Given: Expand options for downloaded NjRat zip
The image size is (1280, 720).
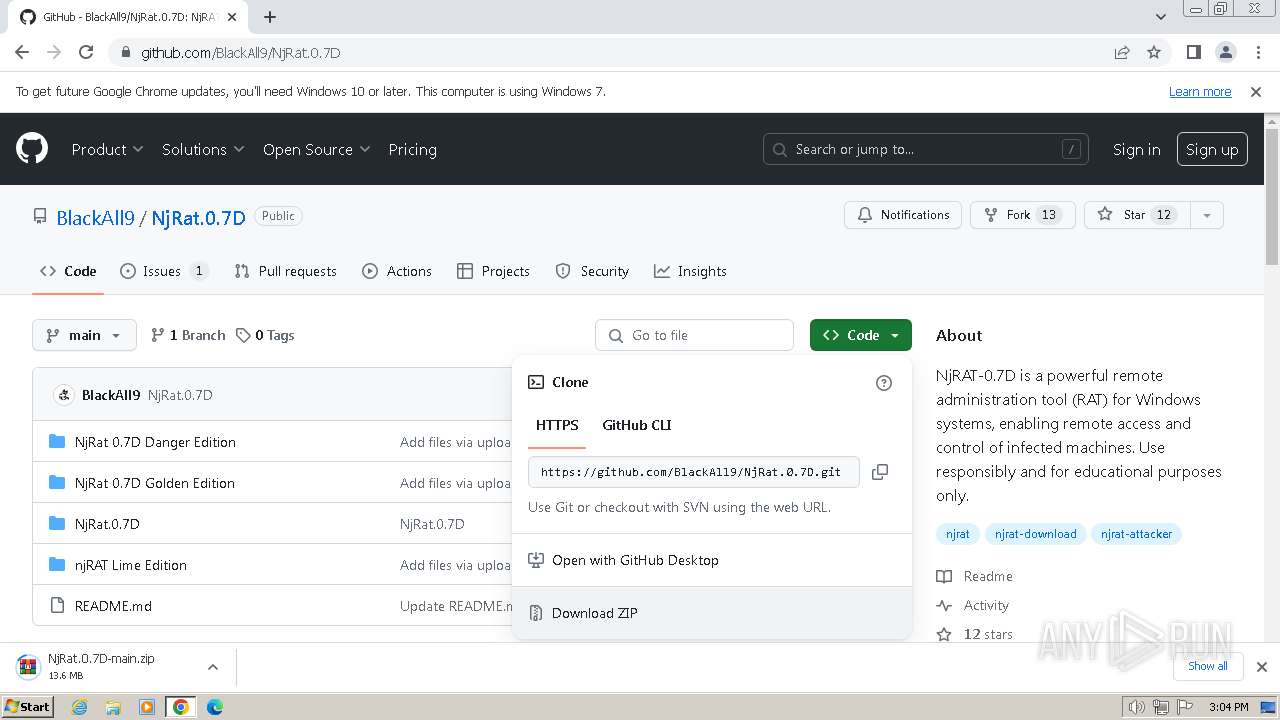Looking at the screenshot, I should (212, 667).
